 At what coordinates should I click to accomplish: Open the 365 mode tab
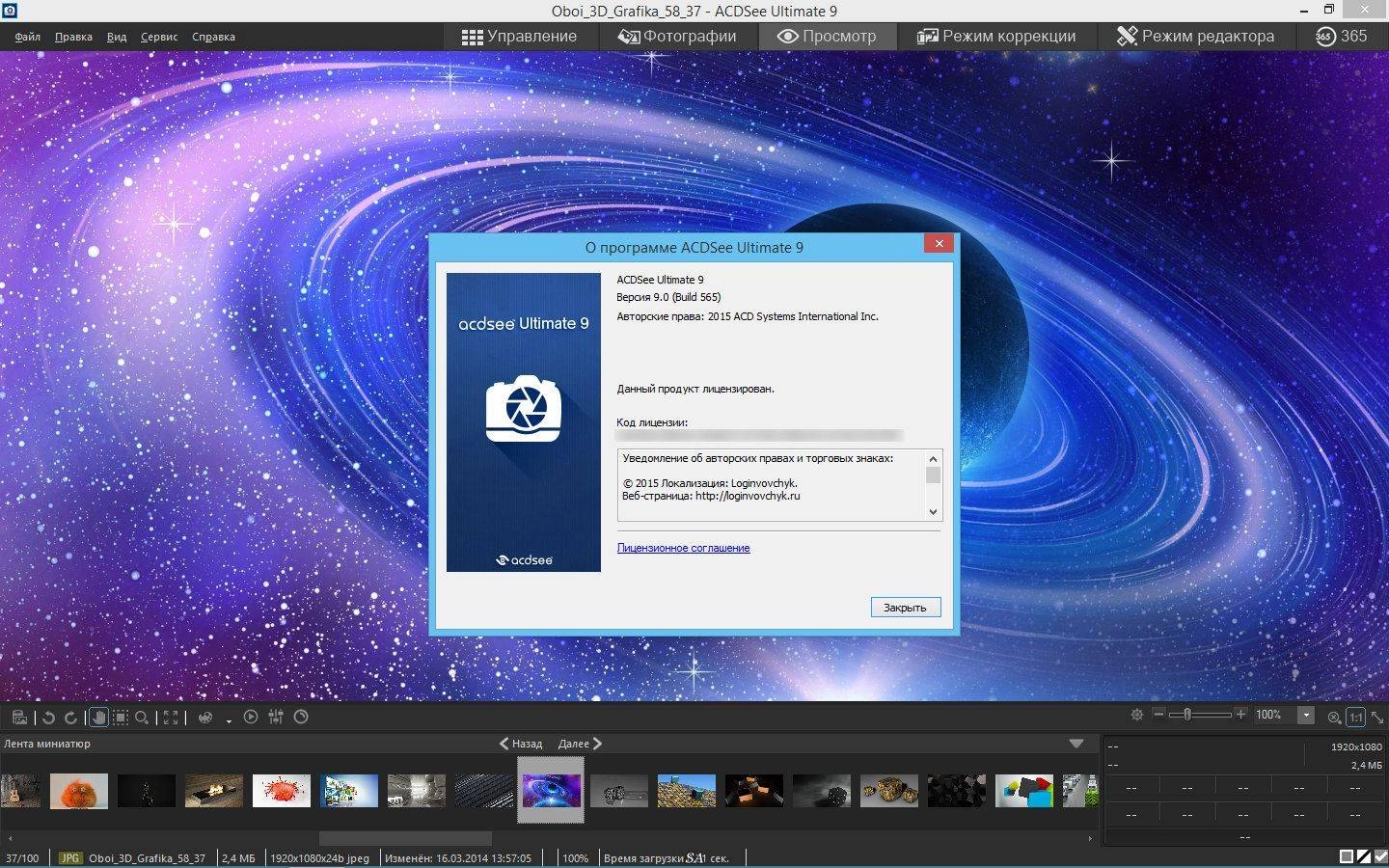coord(1341,37)
